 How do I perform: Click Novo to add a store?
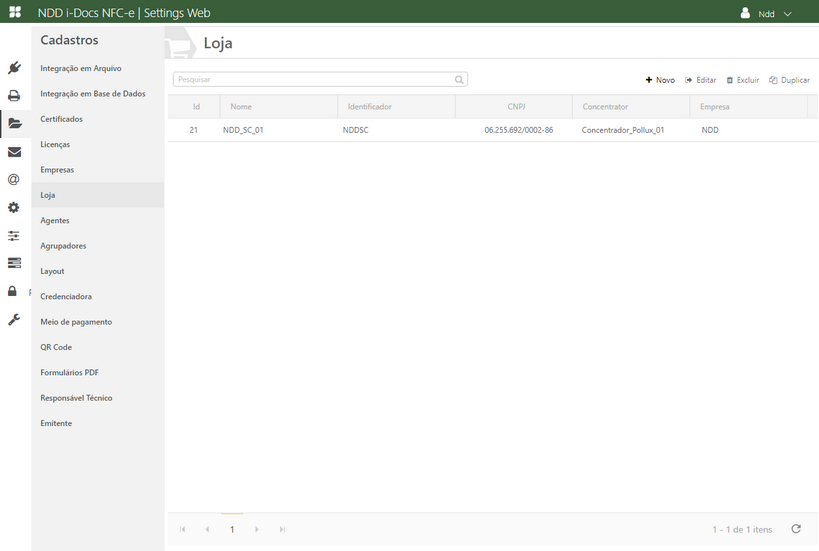[x=660, y=80]
